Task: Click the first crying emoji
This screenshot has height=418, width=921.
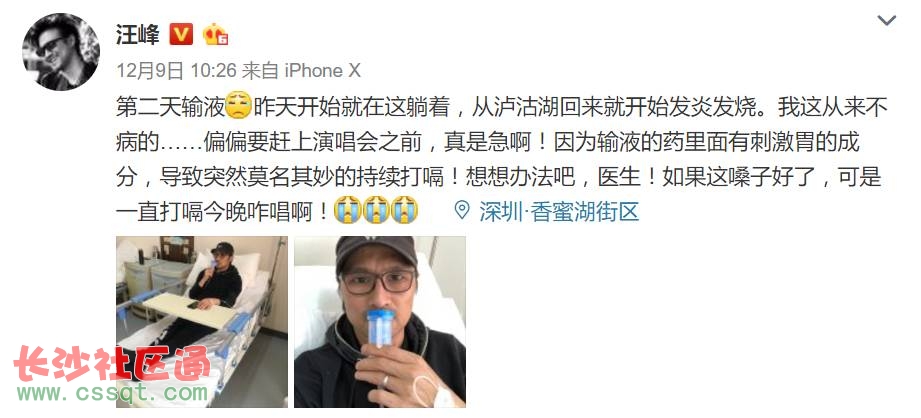Action: pyautogui.click(x=347, y=210)
